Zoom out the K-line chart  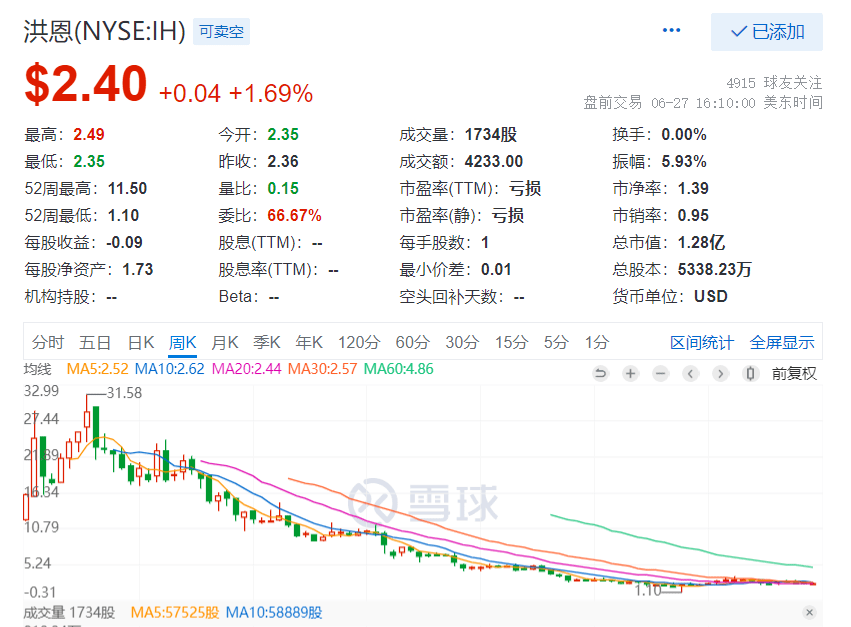(x=661, y=374)
